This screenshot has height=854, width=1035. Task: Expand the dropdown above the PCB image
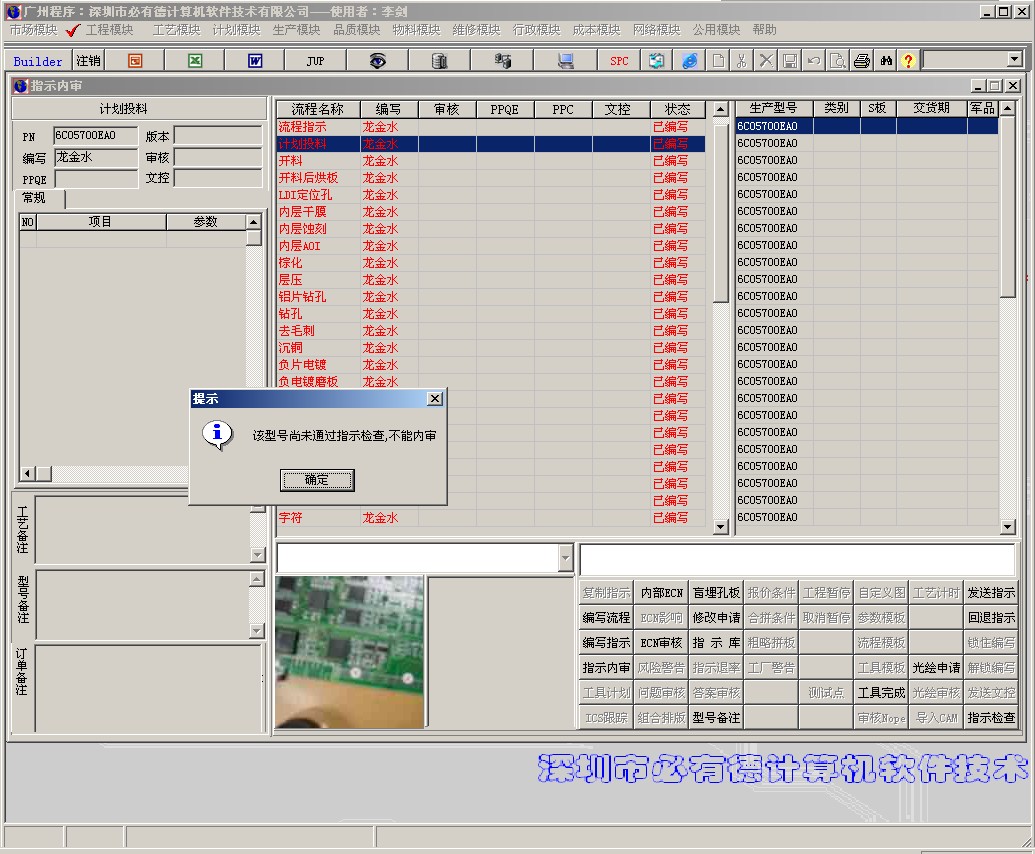[x=565, y=558]
